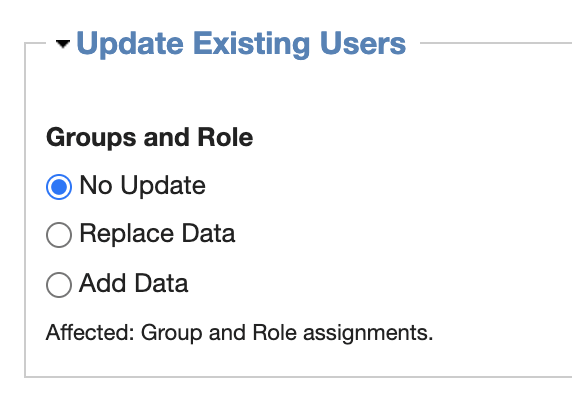Screen dimensions: 572x396
Task: Click the word Data beside the Add radio
Action: pos(161,283)
